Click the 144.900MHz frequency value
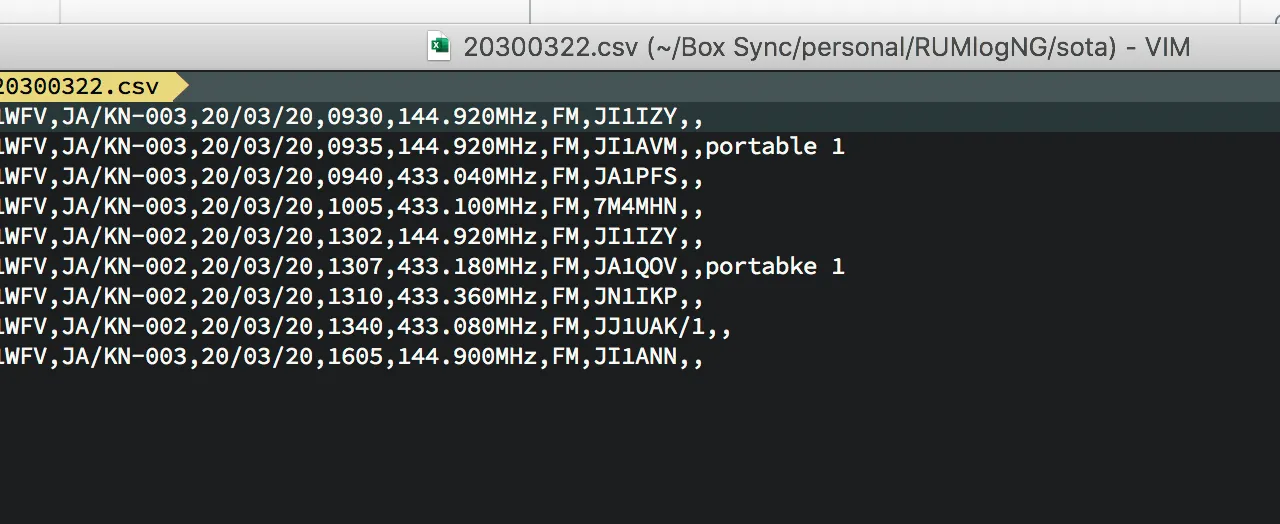Viewport: 1280px width, 524px height. coord(468,357)
